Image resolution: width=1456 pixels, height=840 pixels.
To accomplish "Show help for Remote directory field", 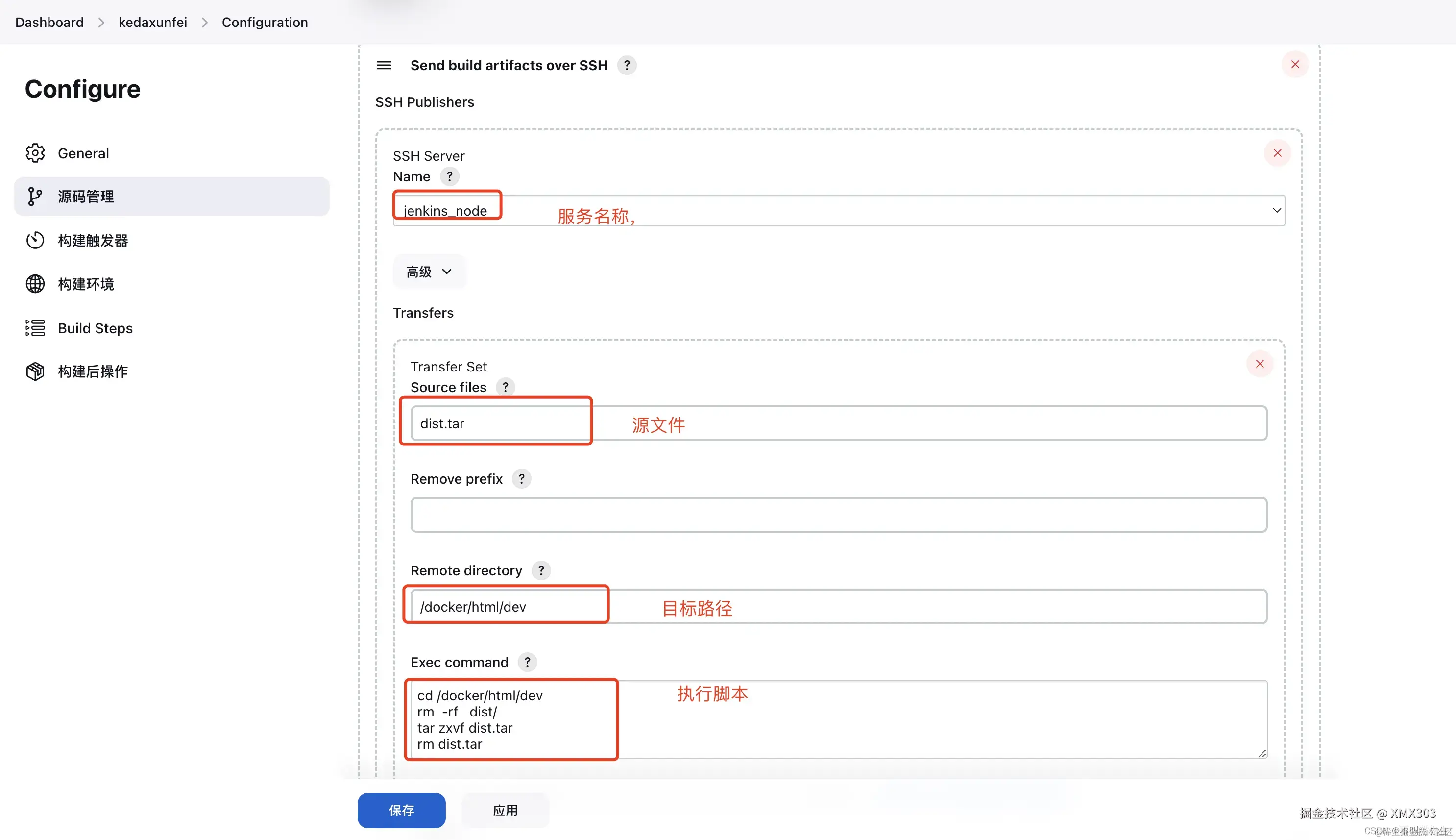I will (x=541, y=570).
